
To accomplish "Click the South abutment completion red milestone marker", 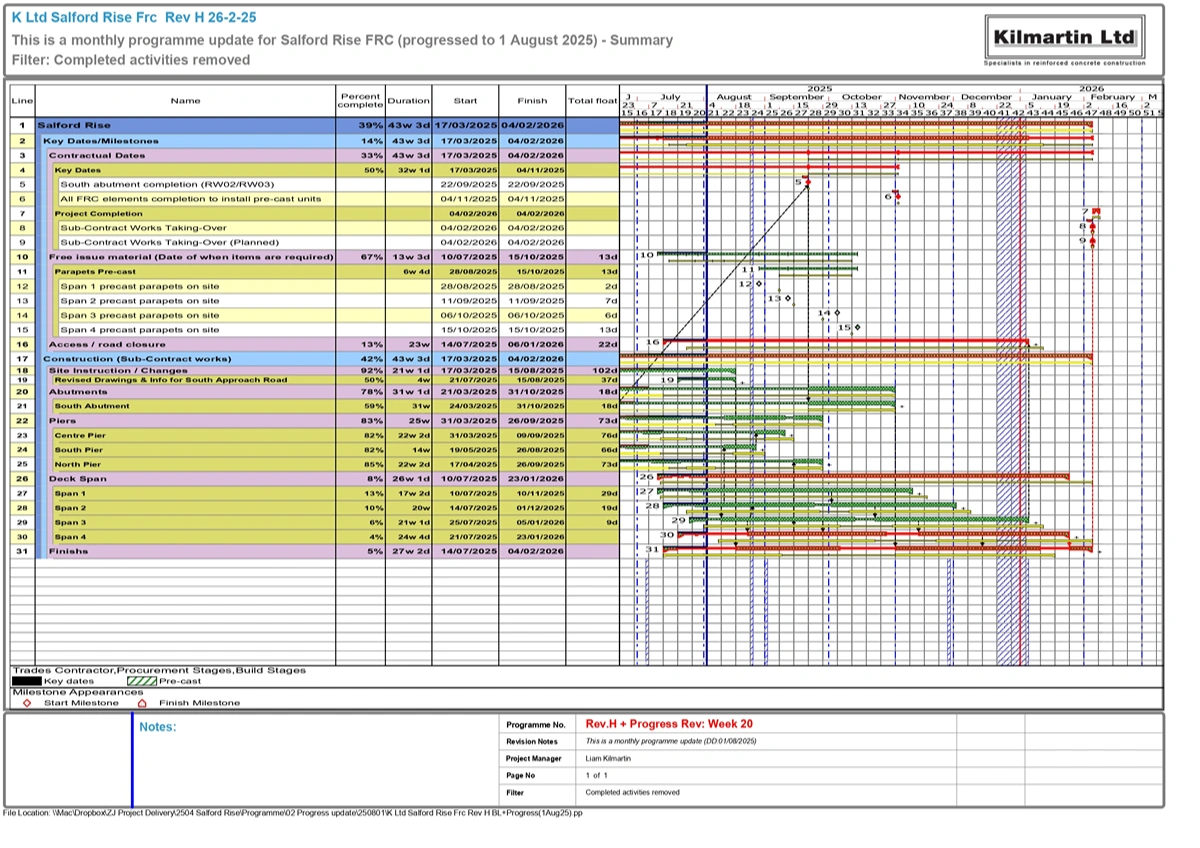I will pyautogui.click(x=807, y=182).
